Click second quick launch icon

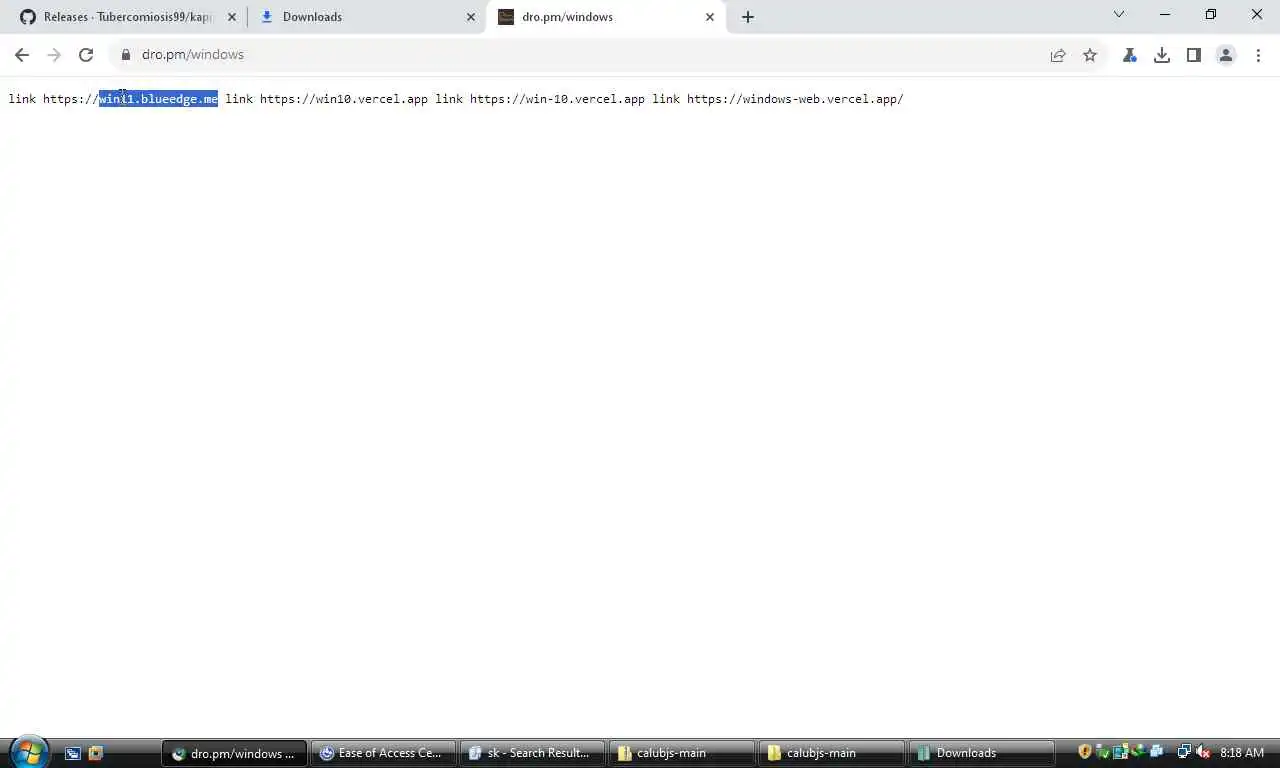pyautogui.click(x=96, y=753)
